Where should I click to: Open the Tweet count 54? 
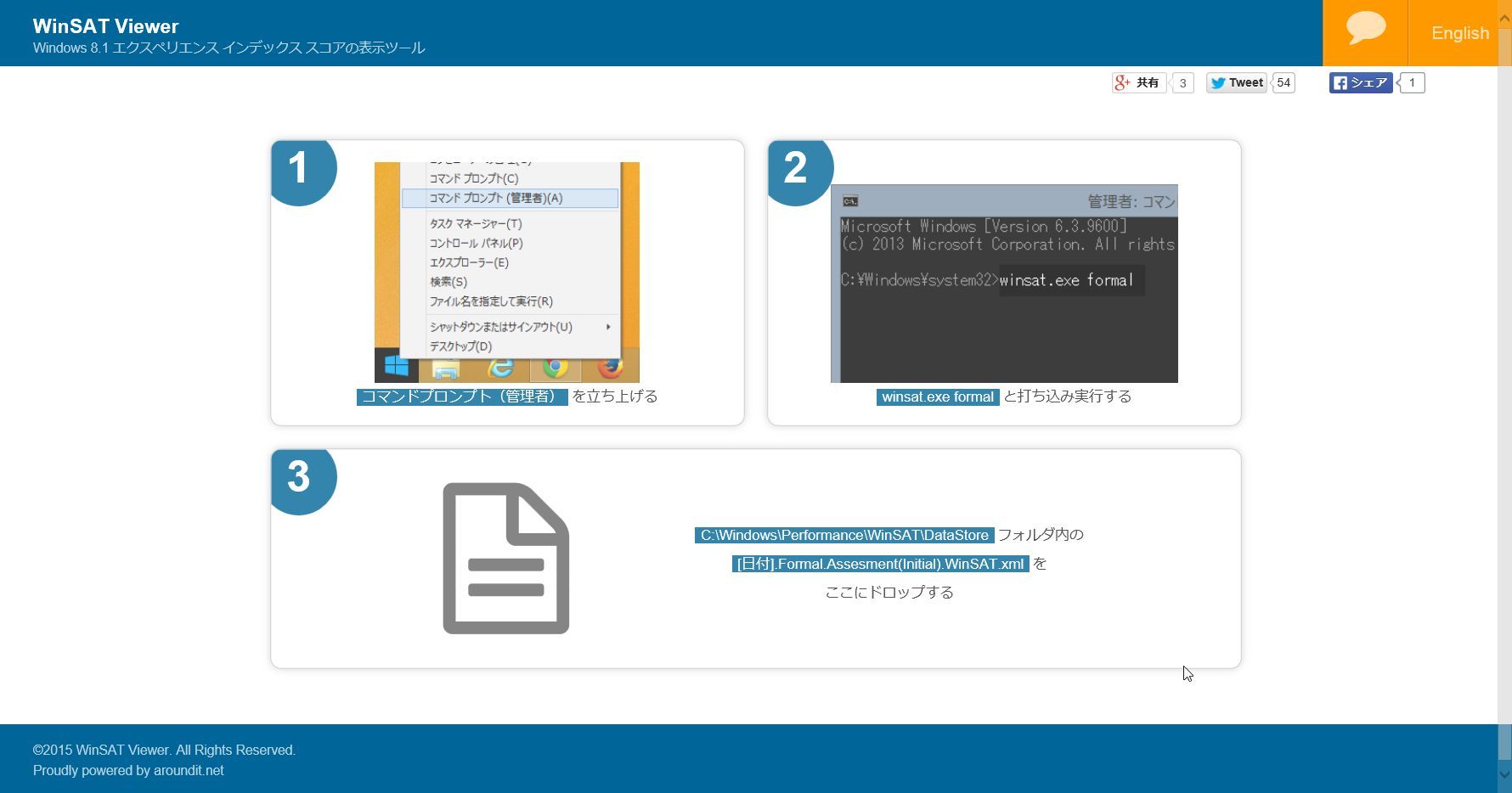1284,82
